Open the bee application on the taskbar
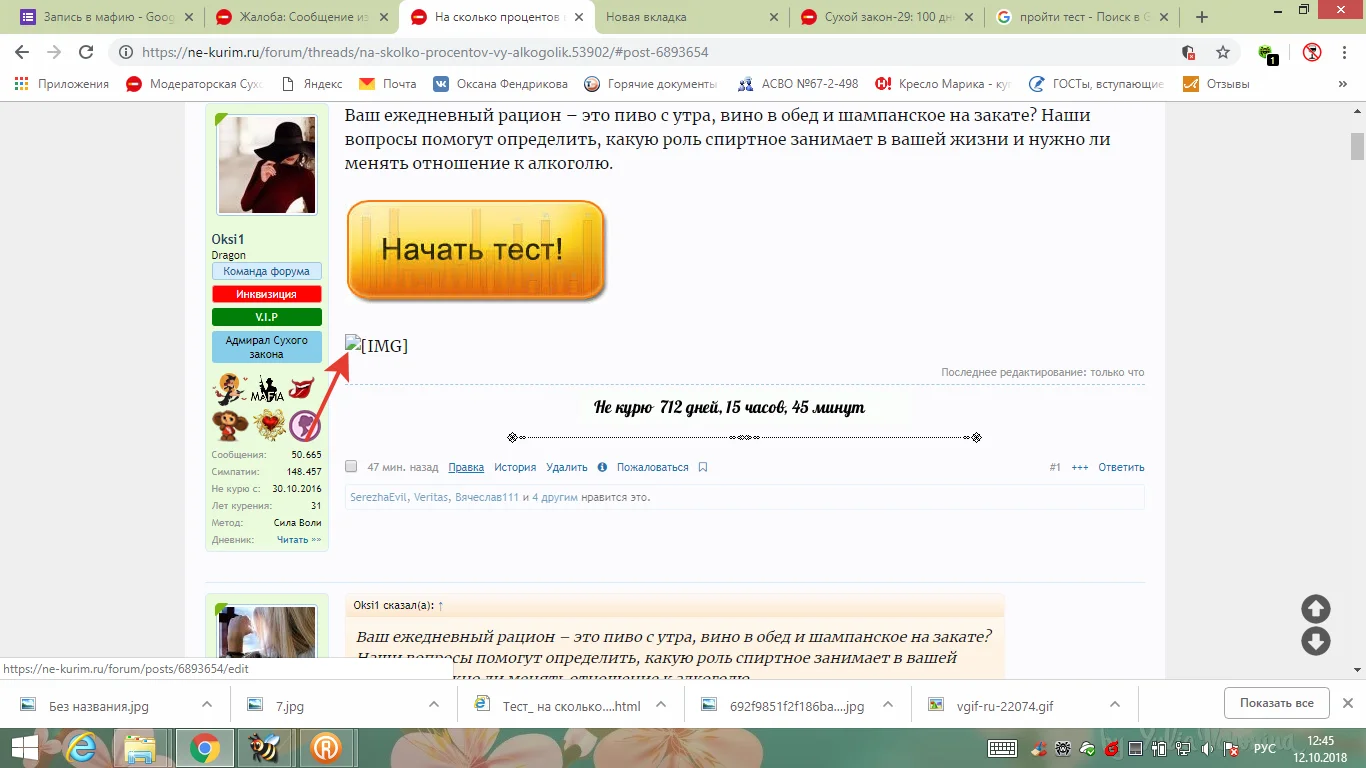 tap(265, 748)
